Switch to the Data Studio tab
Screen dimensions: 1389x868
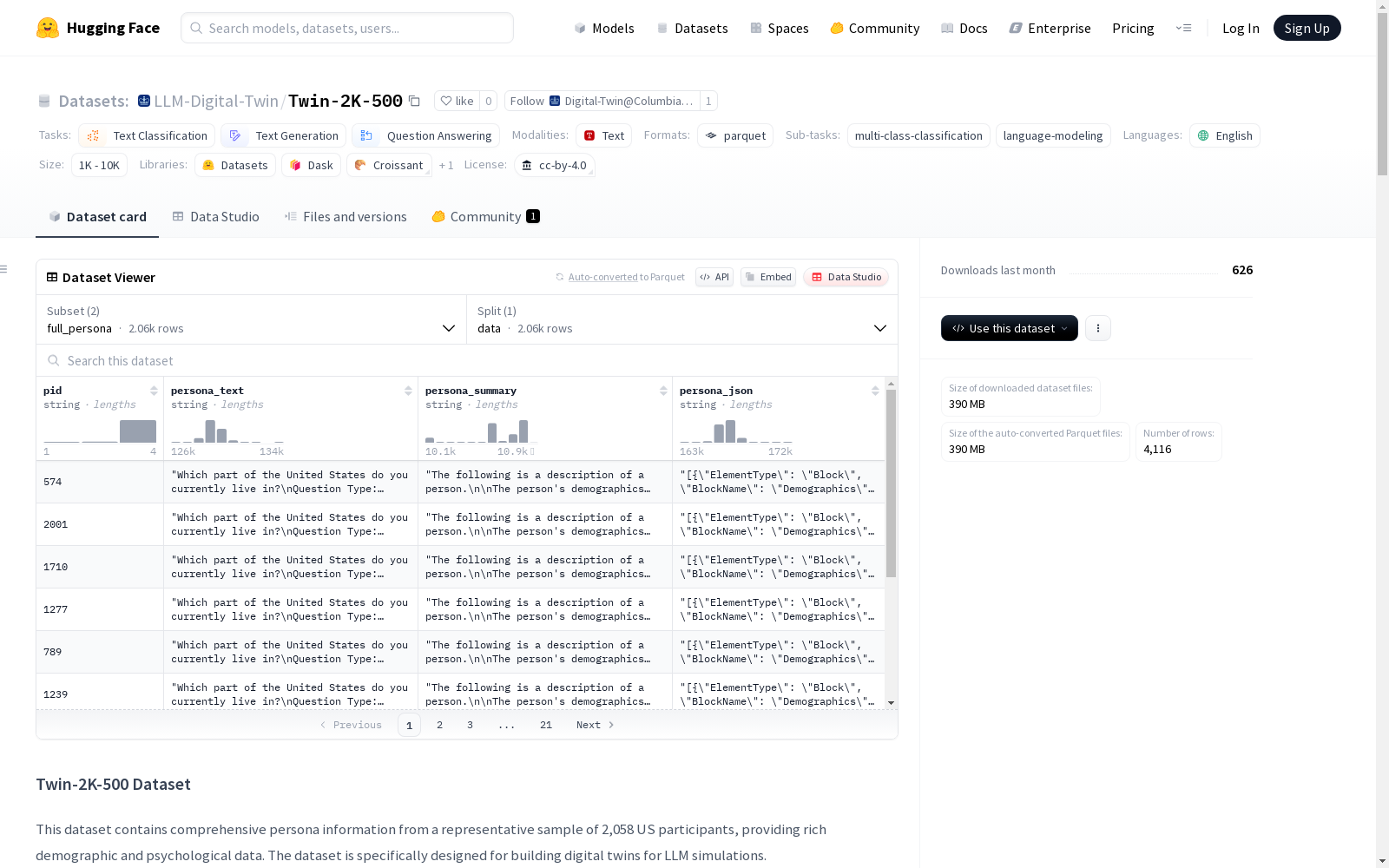point(215,217)
